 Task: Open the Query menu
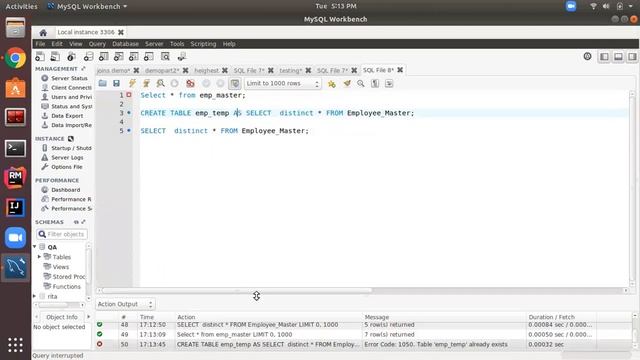coord(97,44)
